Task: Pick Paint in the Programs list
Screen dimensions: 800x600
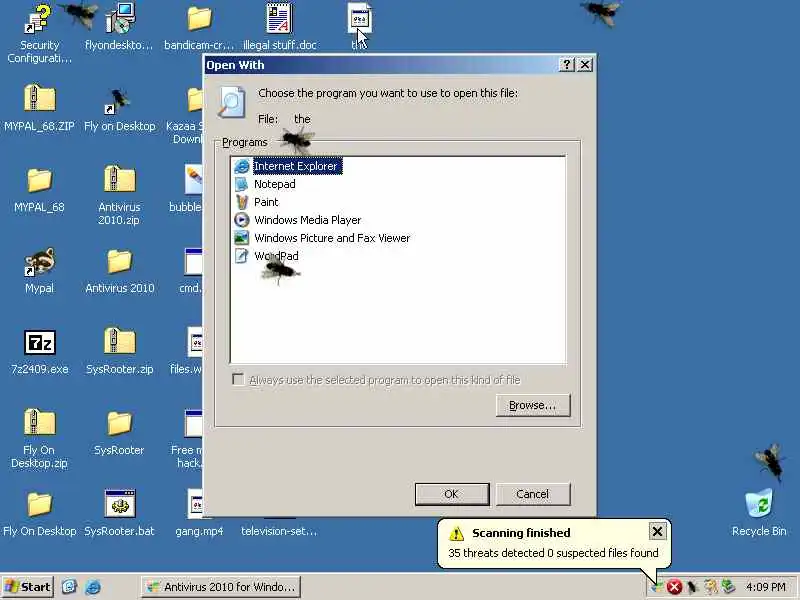Action: tap(257, 202)
